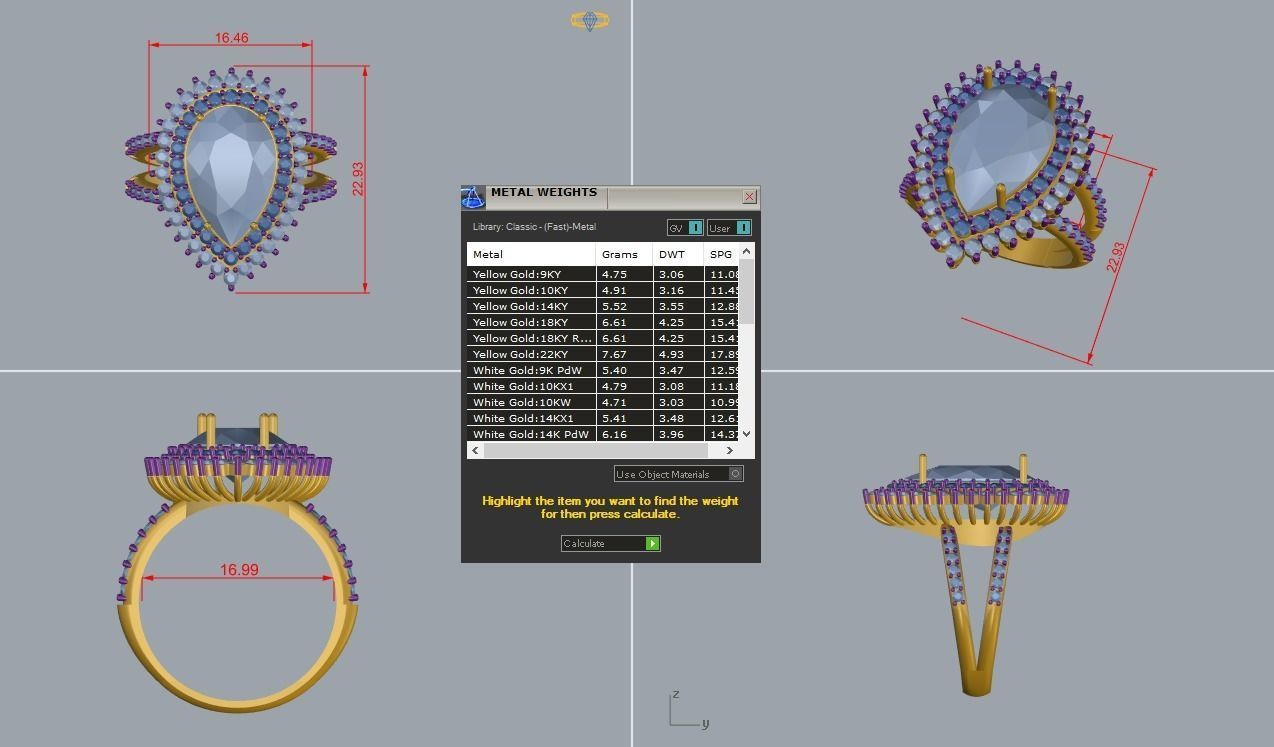
Task: Click the horizontal scroll right arrow
Action: pos(730,450)
